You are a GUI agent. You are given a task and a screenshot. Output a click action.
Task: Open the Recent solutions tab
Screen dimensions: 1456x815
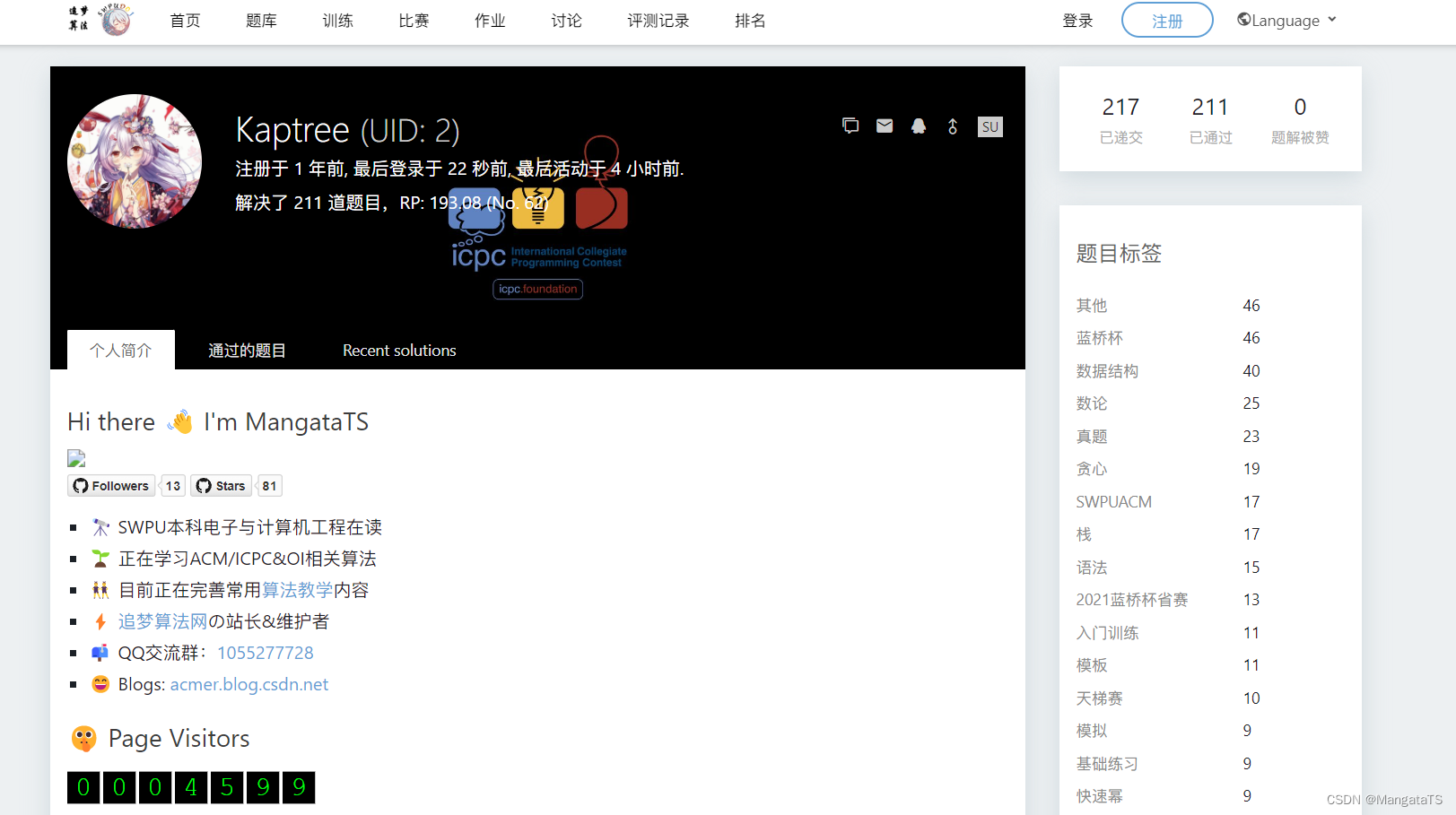click(399, 350)
